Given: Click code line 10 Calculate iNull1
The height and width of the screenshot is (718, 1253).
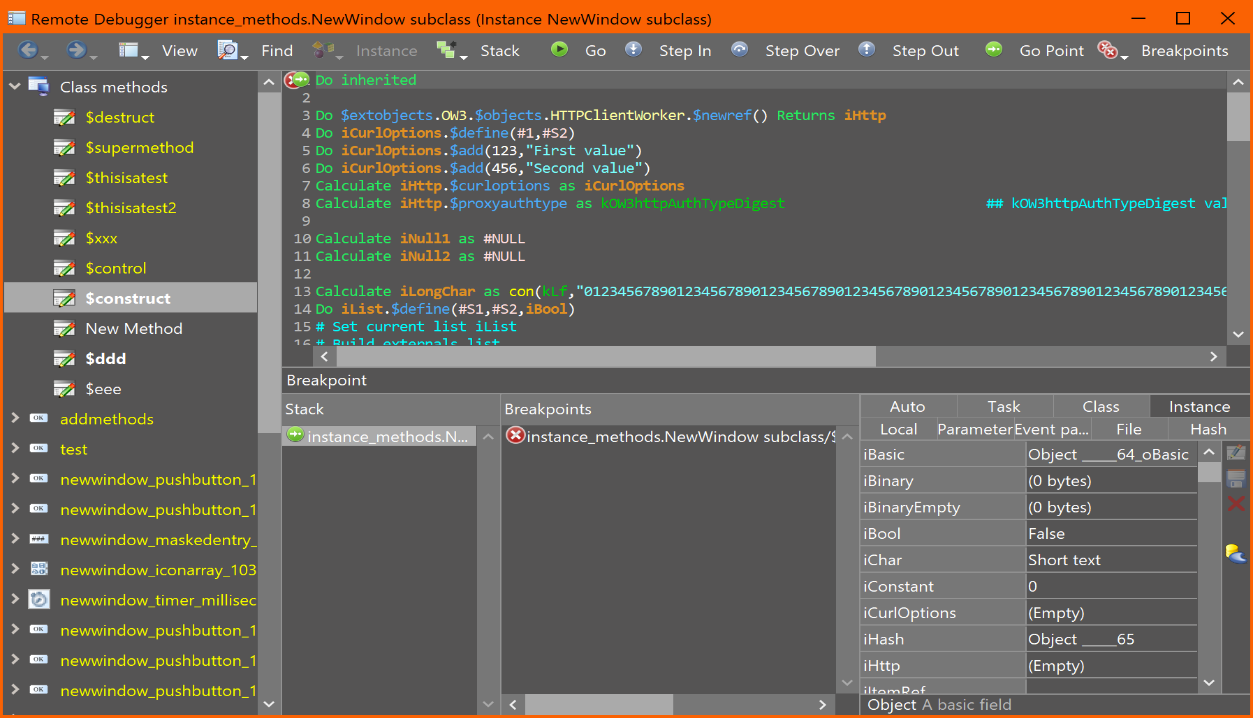Looking at the screenshot, I should pos(420,238).
